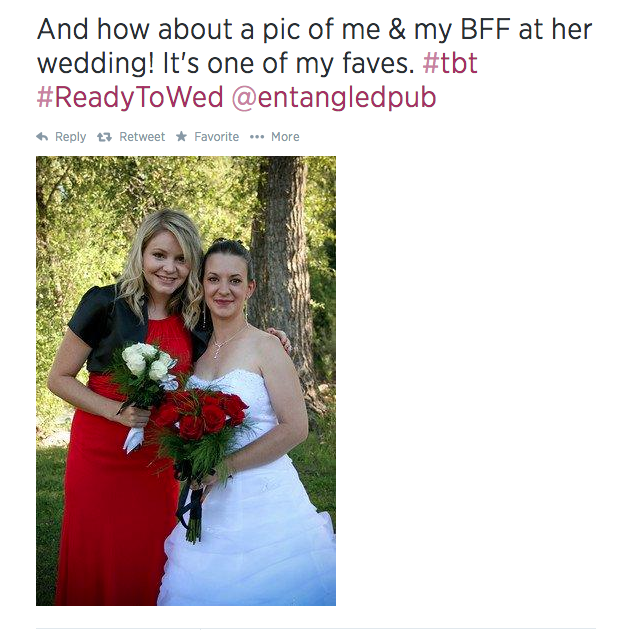Expand the More options menu label
The height and width of the screenshot is (630, 625).
point(285,137)
